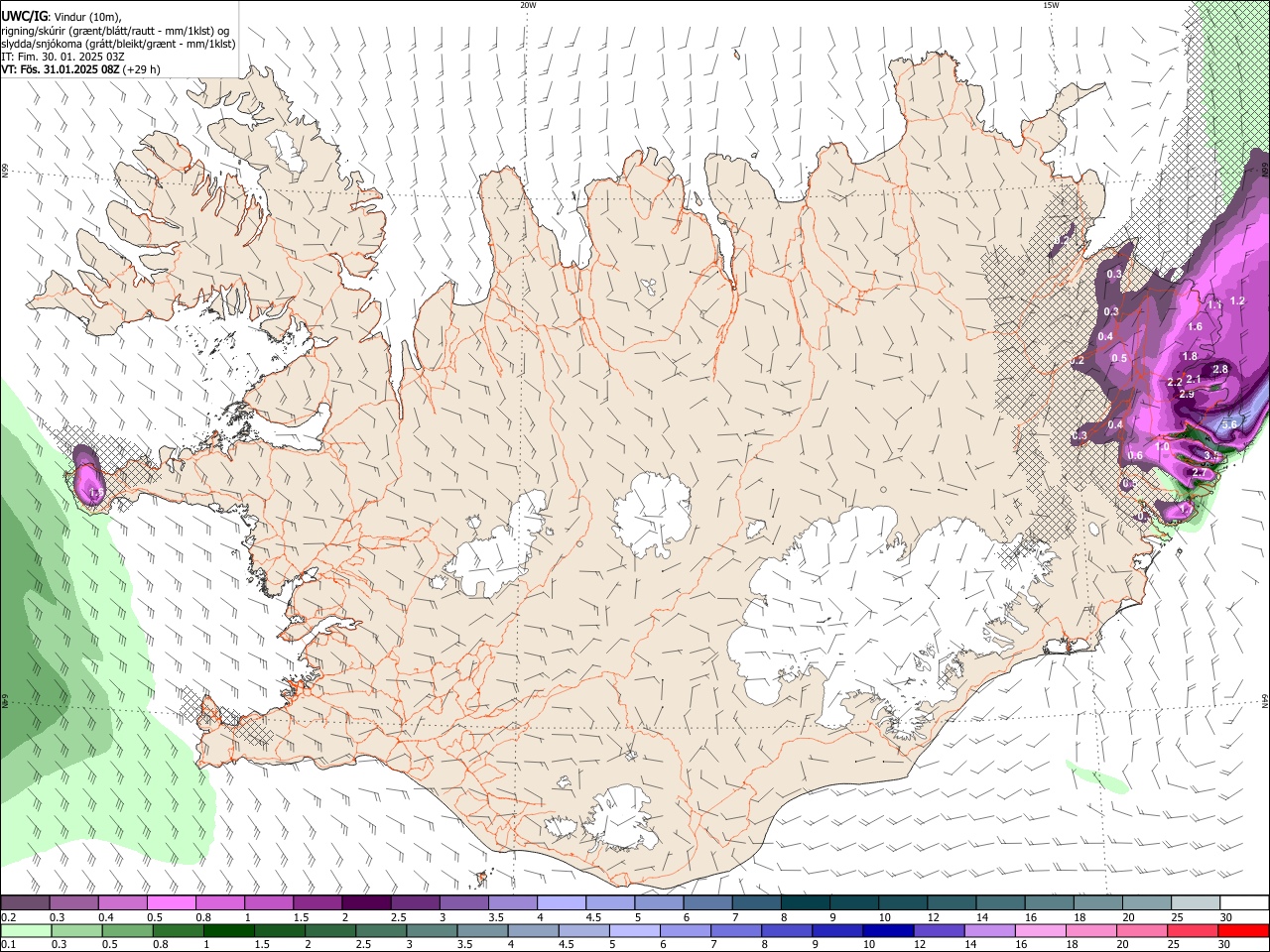Click the white Mýrdalsjökull glacier near the south coast
This screenshot has width=1270, height=952.
pyautogui.click(x=620, y=818)
